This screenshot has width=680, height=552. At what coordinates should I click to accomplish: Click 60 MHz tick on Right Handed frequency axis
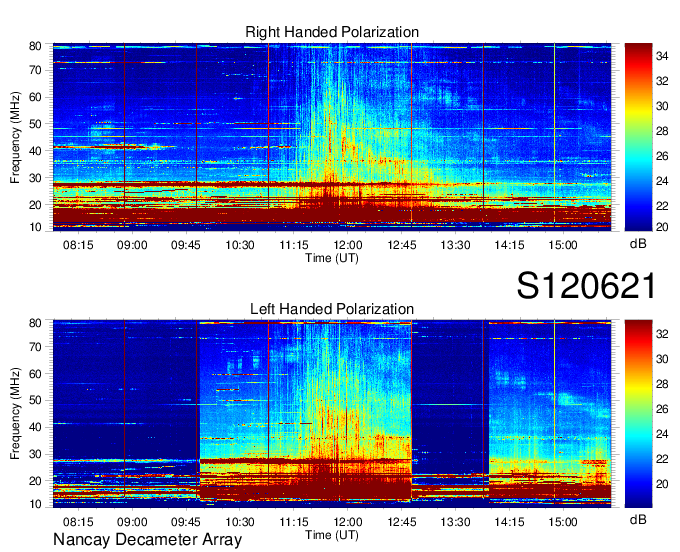click(35, 97)
